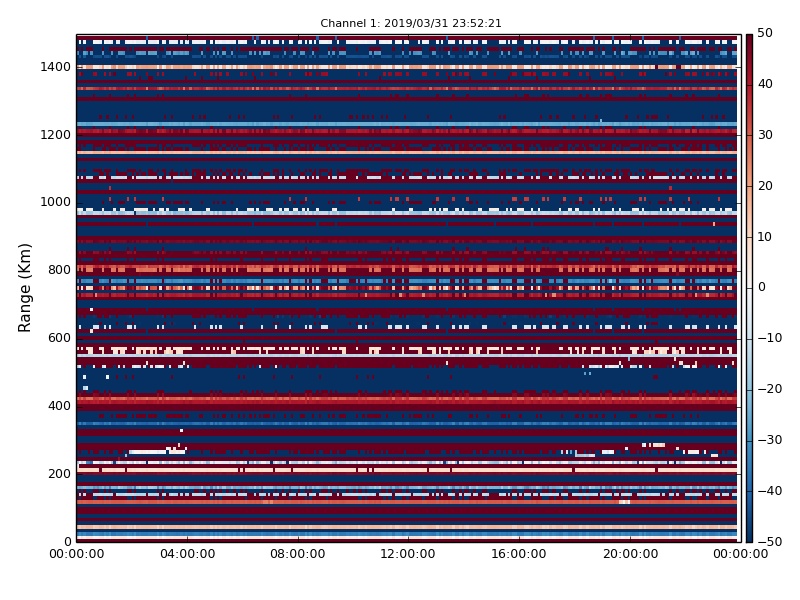
Task: Click the colorbar value 50
Action: pos(765,33)
